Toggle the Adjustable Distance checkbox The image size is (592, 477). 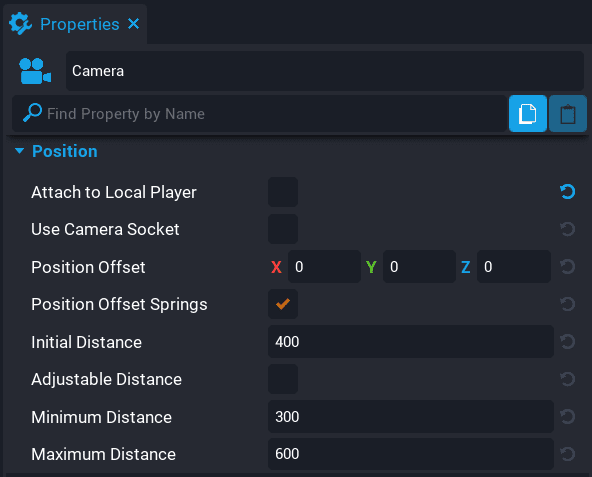pyautogui.click(x=283, y=379)
